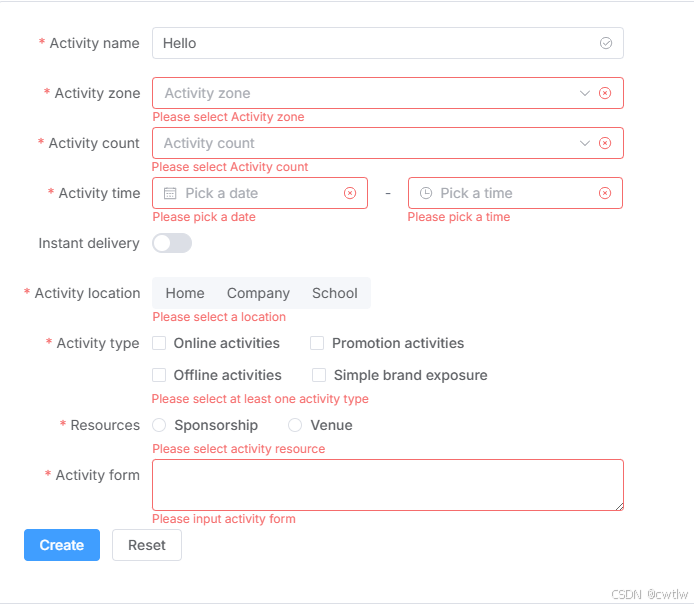The width and height of the screenshot is (694, 608).
Task: Grab the textarea resize handle corner
Action: click(x=620, y=507)
